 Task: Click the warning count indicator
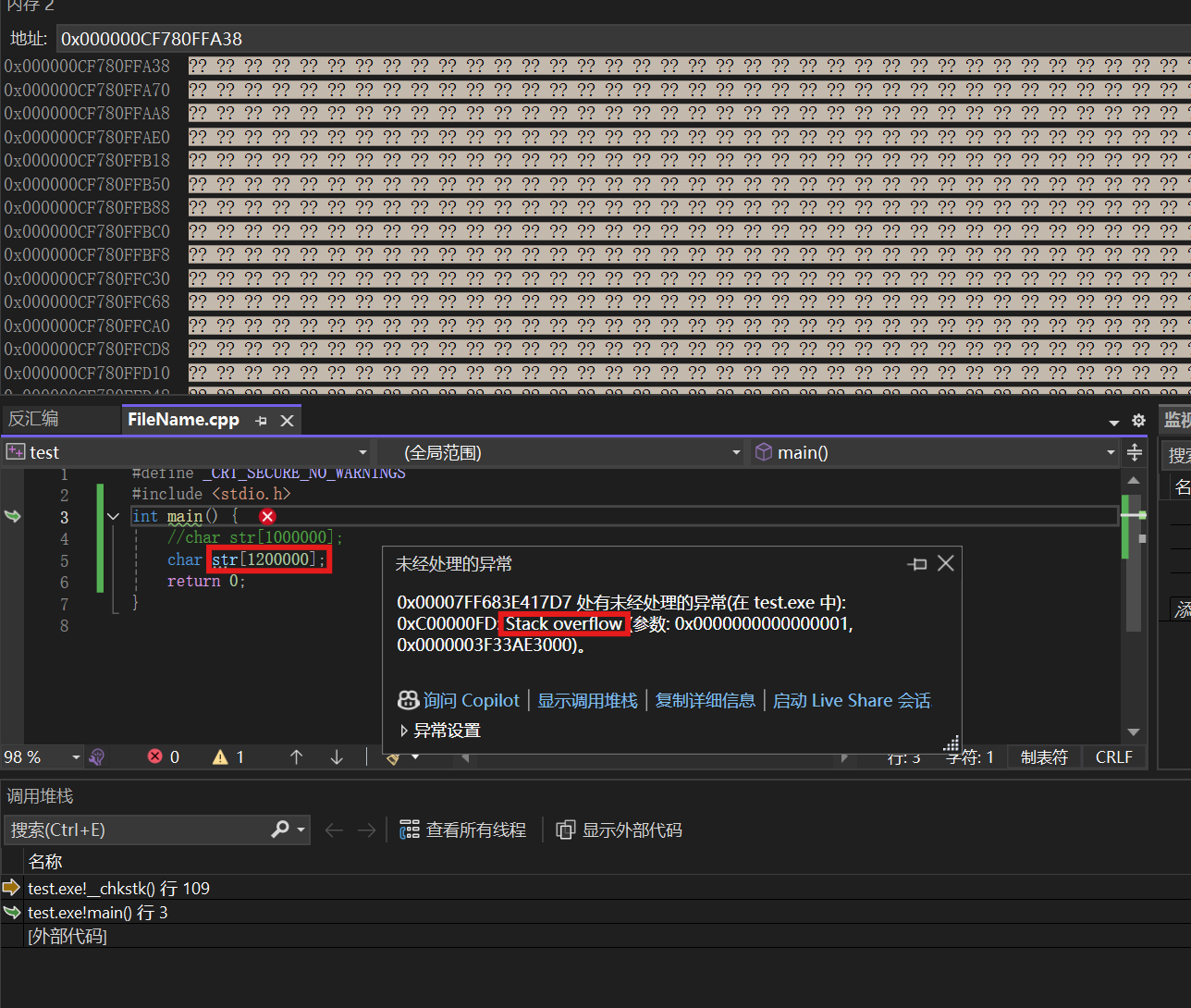228,757
